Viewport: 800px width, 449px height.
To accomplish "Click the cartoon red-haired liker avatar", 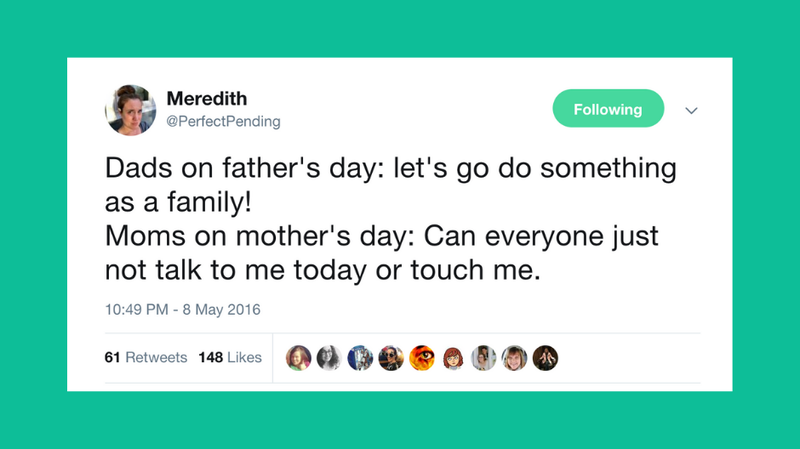I will pyautogui.click(x=453, y=358).
